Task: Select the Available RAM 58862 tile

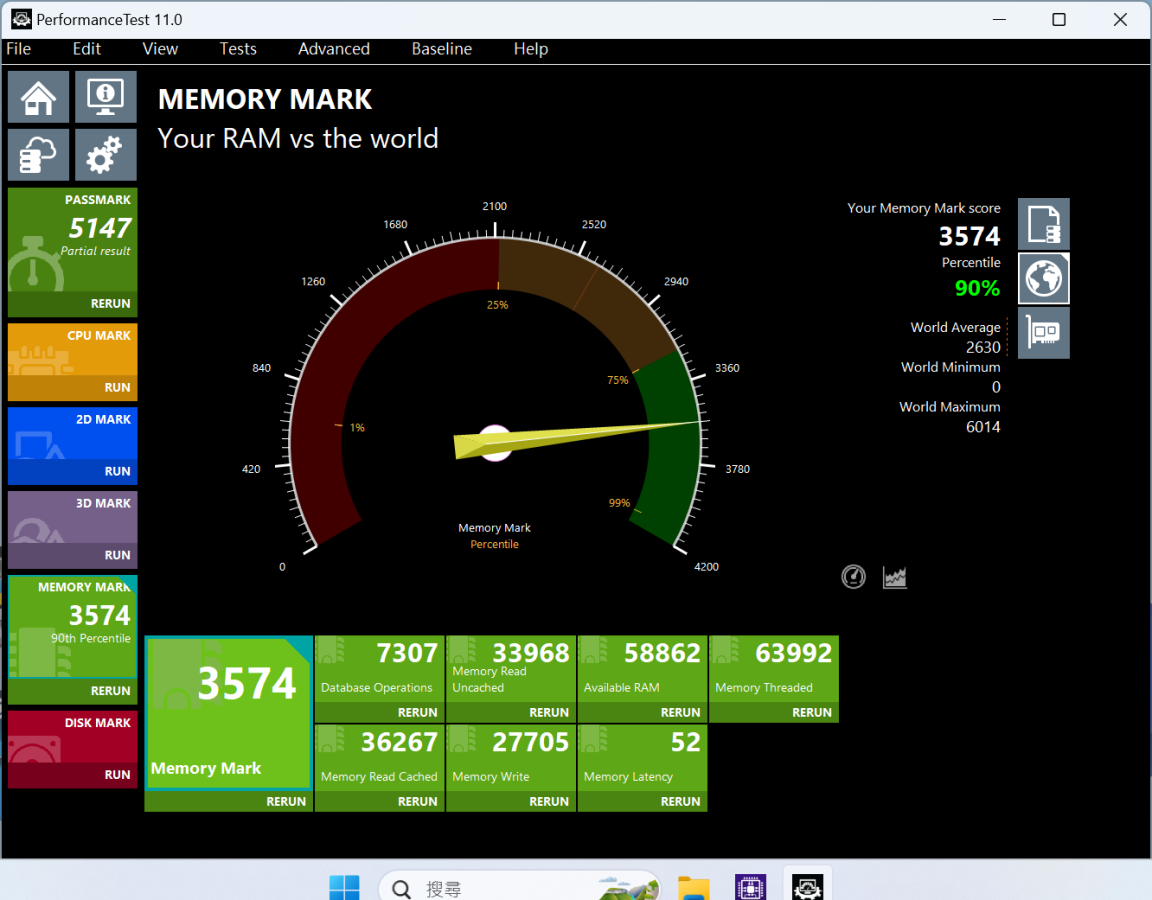Action: (x=642, y=669)
